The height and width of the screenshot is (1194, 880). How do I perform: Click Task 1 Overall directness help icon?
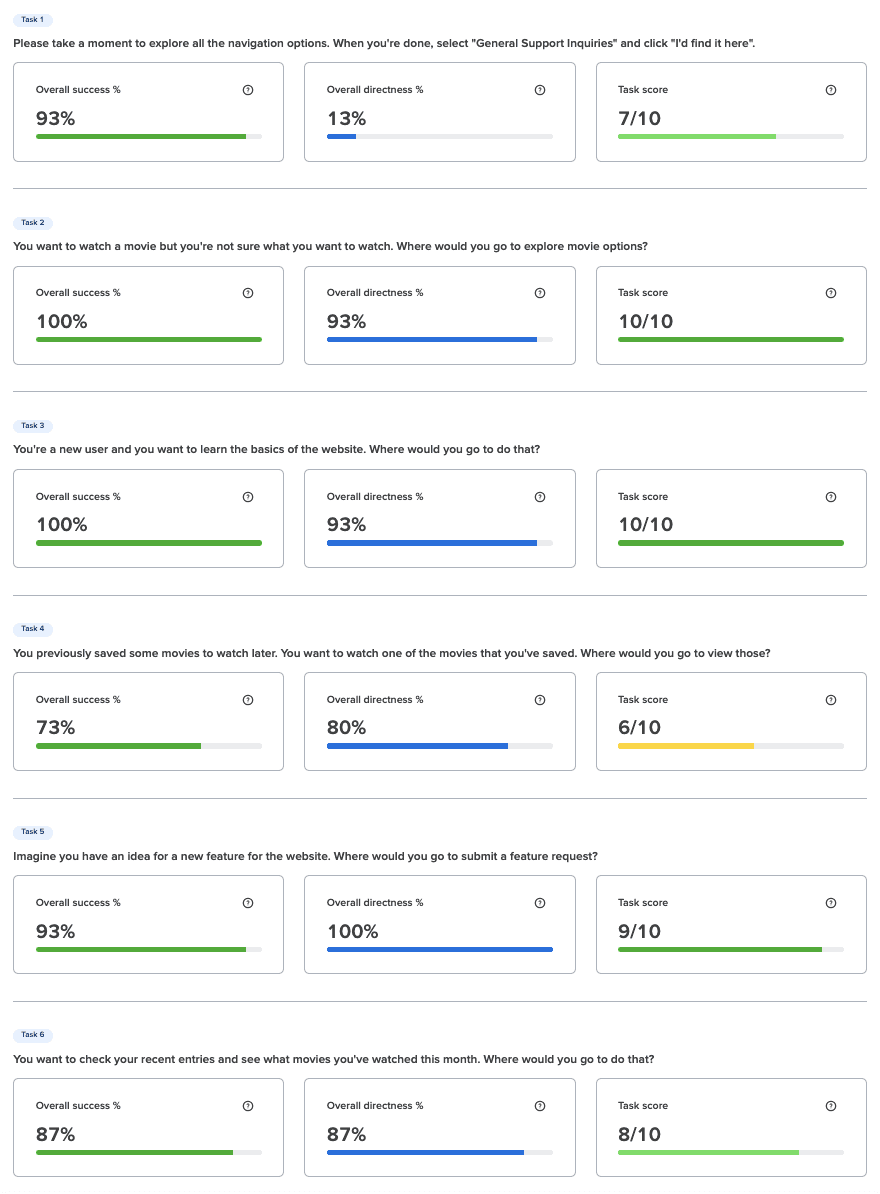(x=540, y=90)
